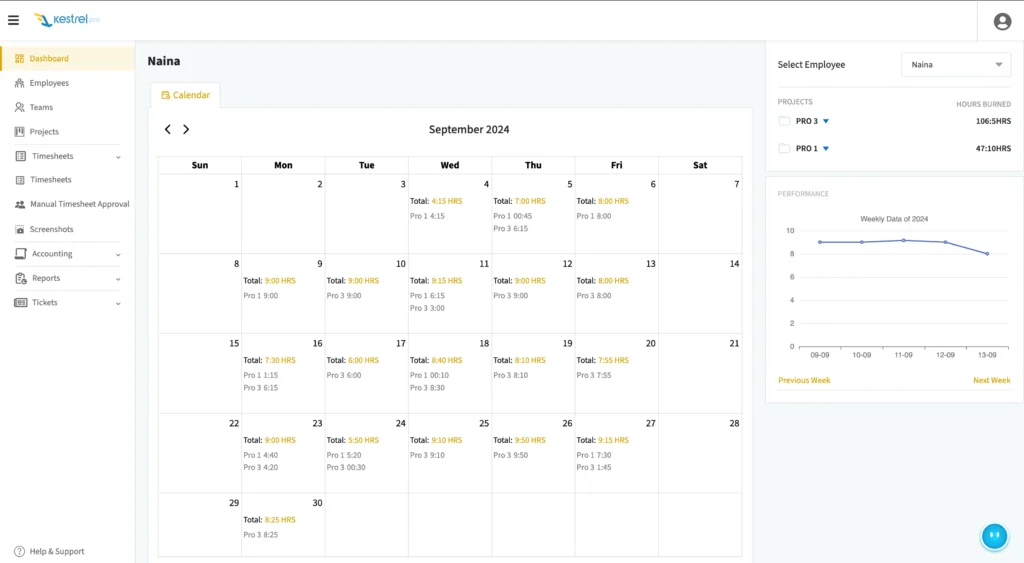Open Projects in the sidebar

tap(44, 132)
